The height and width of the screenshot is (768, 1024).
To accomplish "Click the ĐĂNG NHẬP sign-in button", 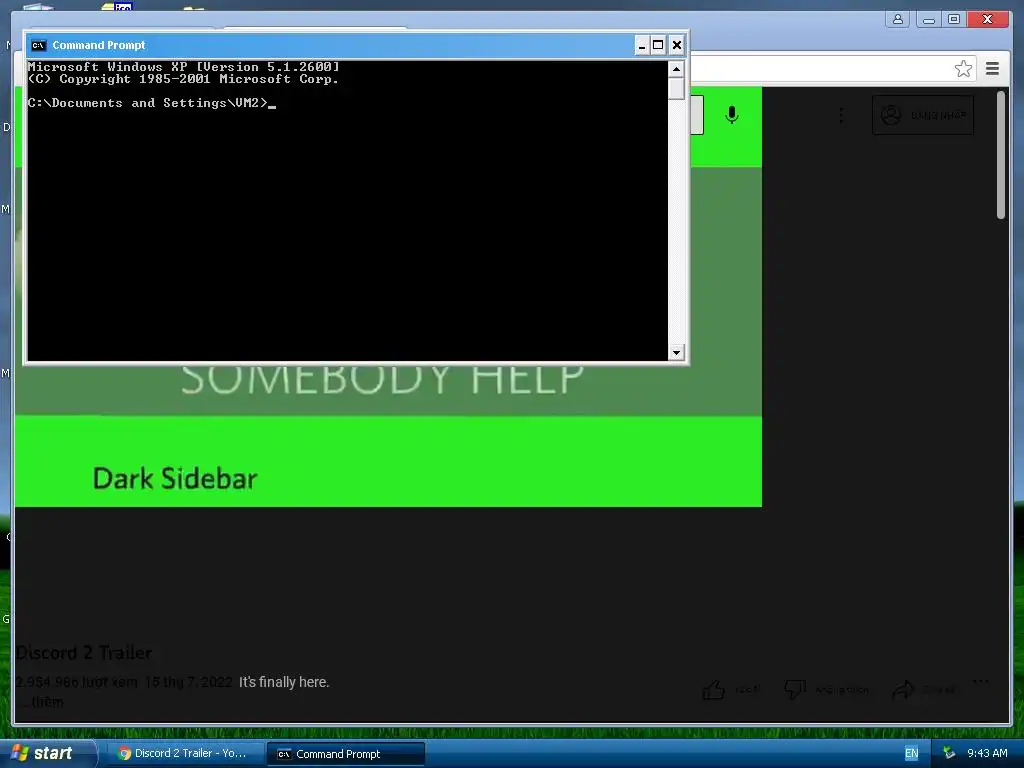I will [923, 116].
